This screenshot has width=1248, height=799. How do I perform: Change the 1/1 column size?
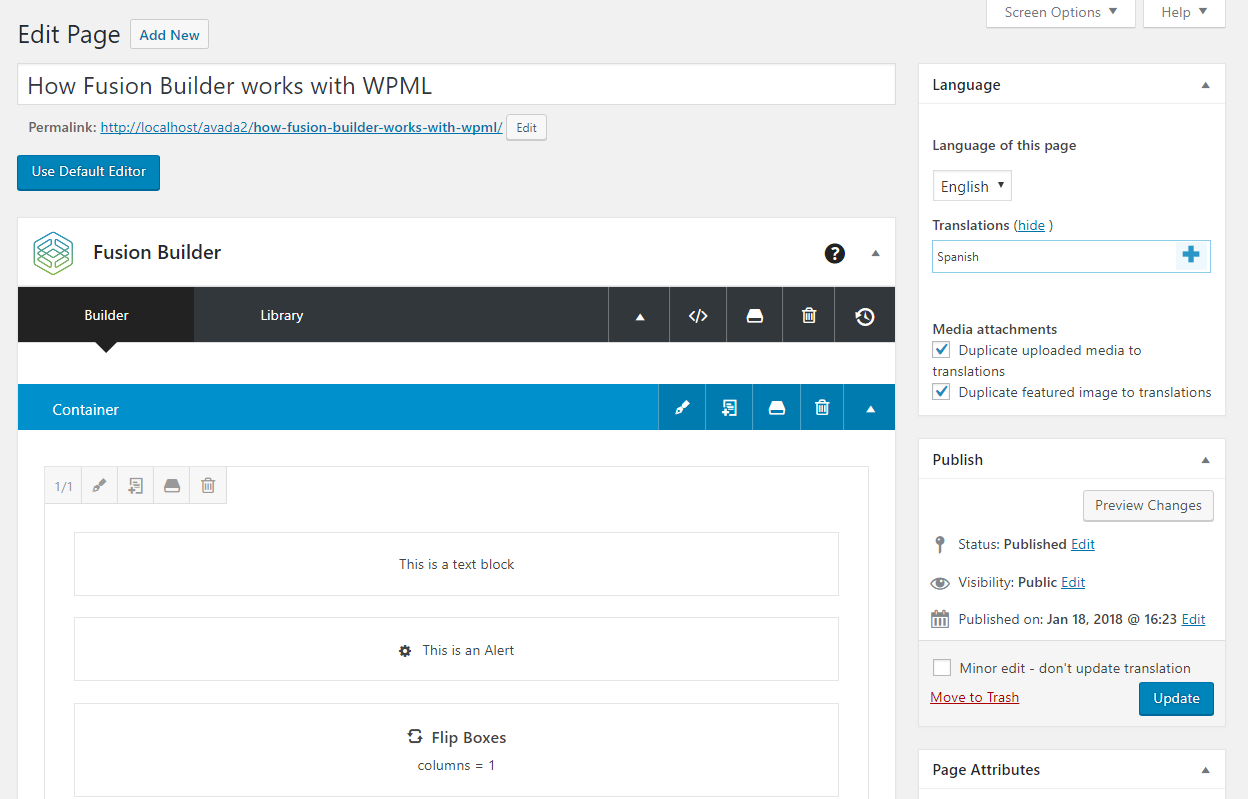tap(63, 486)
